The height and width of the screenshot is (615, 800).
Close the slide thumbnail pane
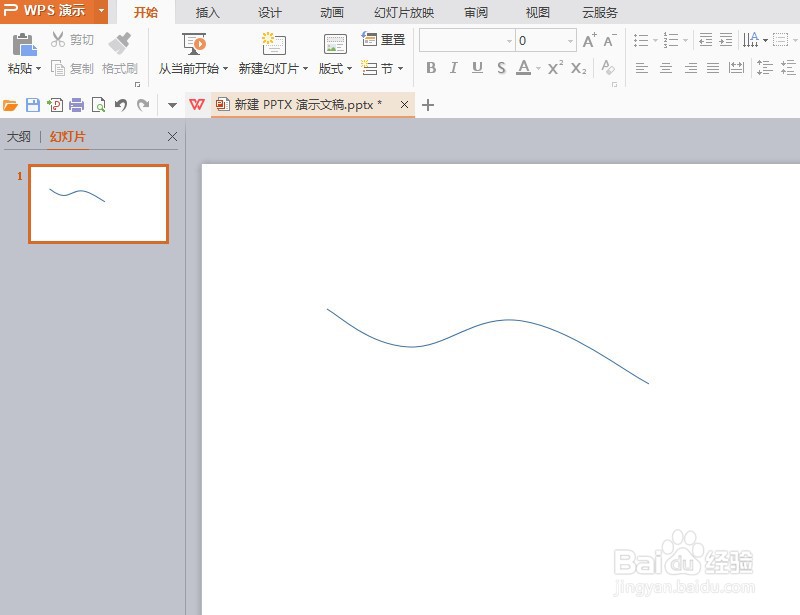(172, 136)
